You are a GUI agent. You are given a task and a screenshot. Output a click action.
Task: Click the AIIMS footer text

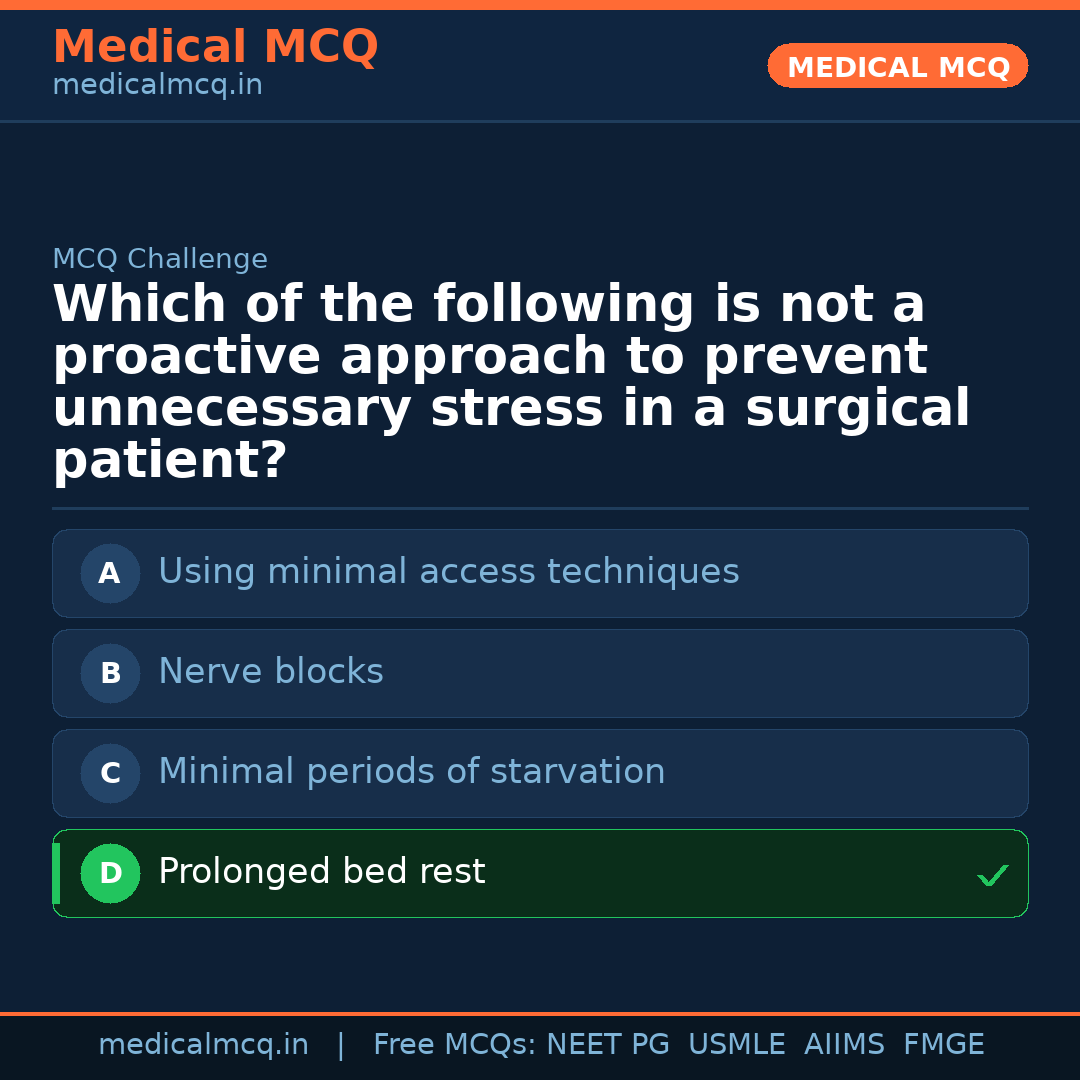tap(844, 1045)
